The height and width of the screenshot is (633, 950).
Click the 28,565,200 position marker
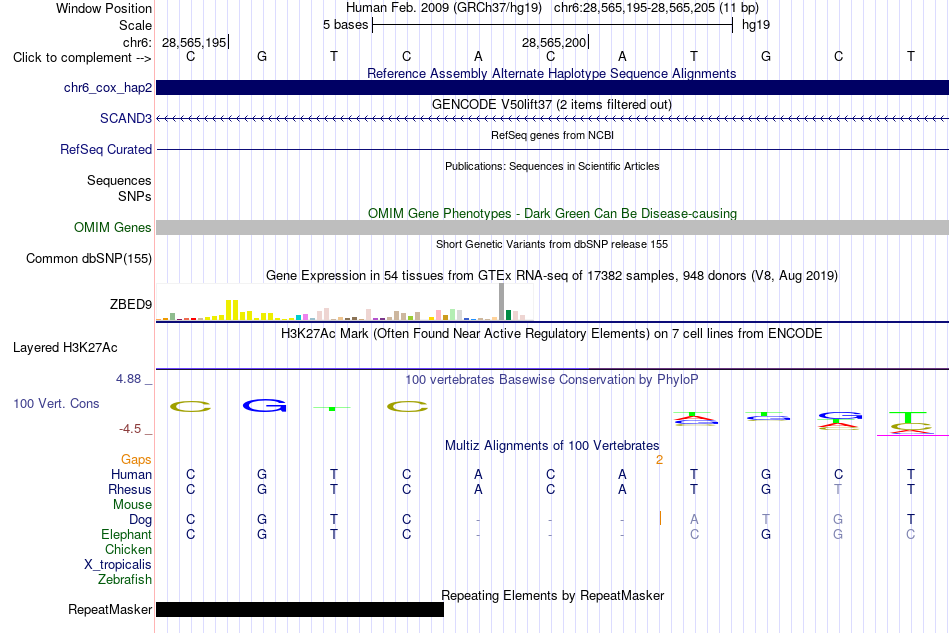tap(554, 42)
